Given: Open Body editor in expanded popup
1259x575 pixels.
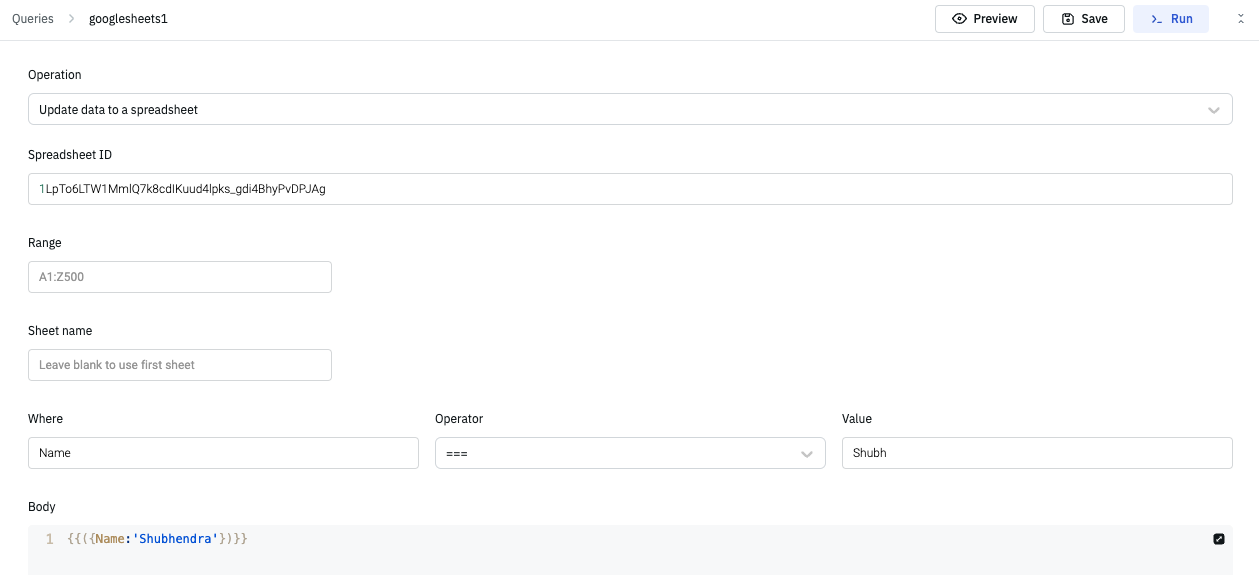Looking at the screenshot, I should click(1218, 539).
